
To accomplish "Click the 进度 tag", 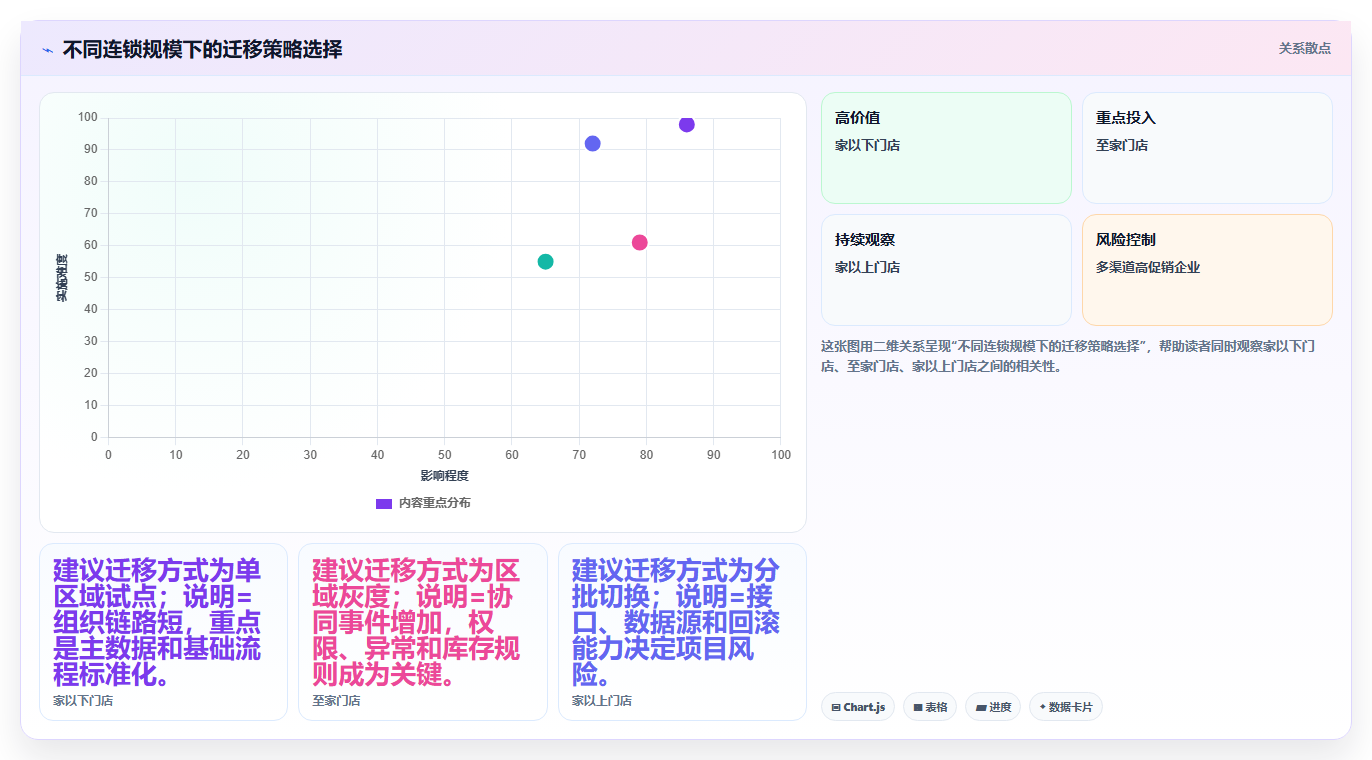I will (993, 707).
